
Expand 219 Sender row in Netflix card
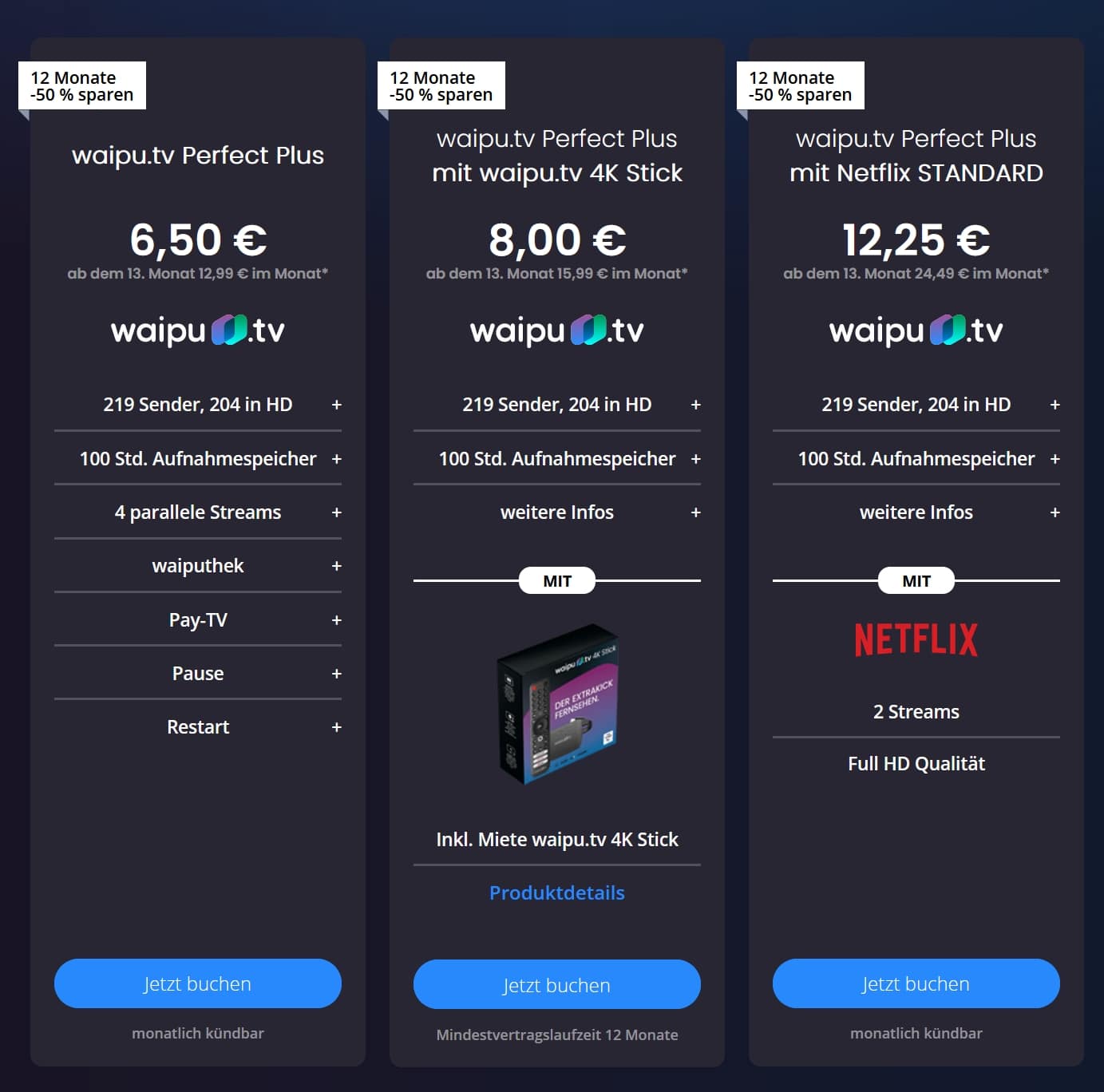[916, 405]
